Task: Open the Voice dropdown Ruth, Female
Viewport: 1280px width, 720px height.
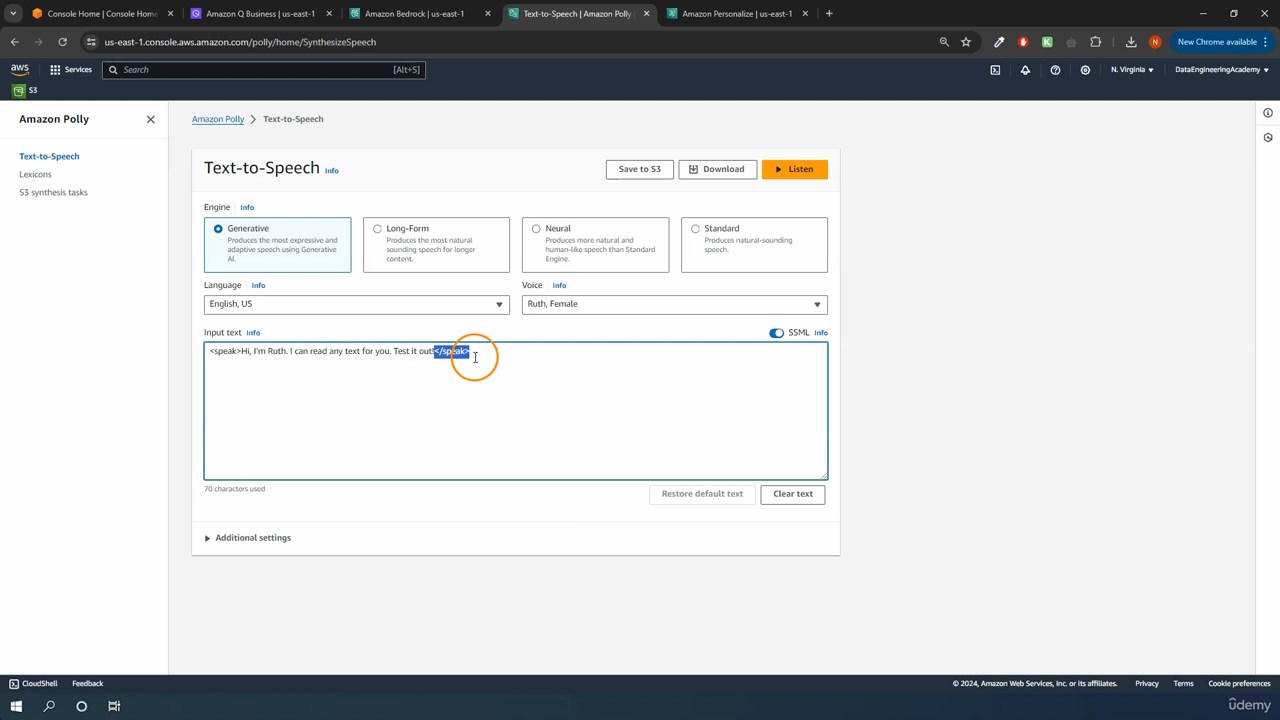Action: coord(675,304)
